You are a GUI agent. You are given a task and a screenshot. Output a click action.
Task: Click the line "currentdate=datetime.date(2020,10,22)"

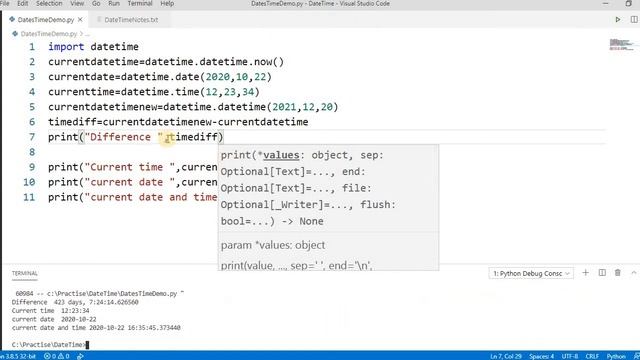160,77
